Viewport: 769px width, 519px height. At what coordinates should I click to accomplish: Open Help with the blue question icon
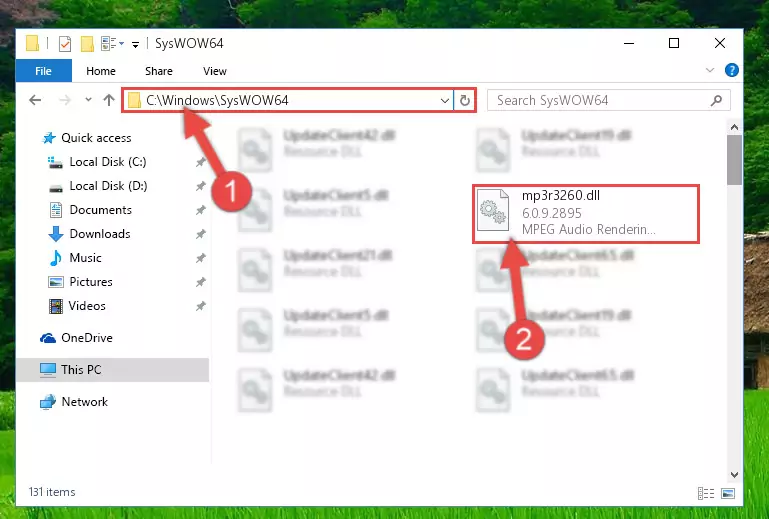point(732,70)
